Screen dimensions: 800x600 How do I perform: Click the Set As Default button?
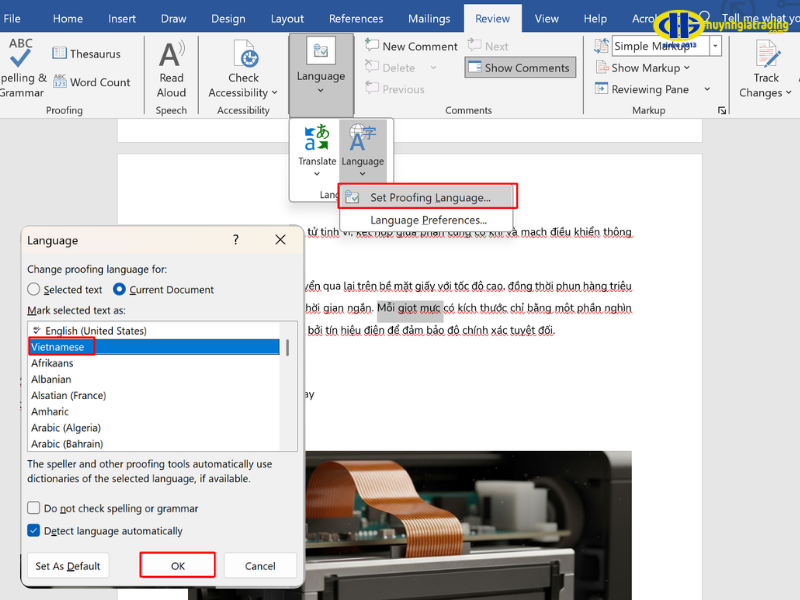point(67,565)
